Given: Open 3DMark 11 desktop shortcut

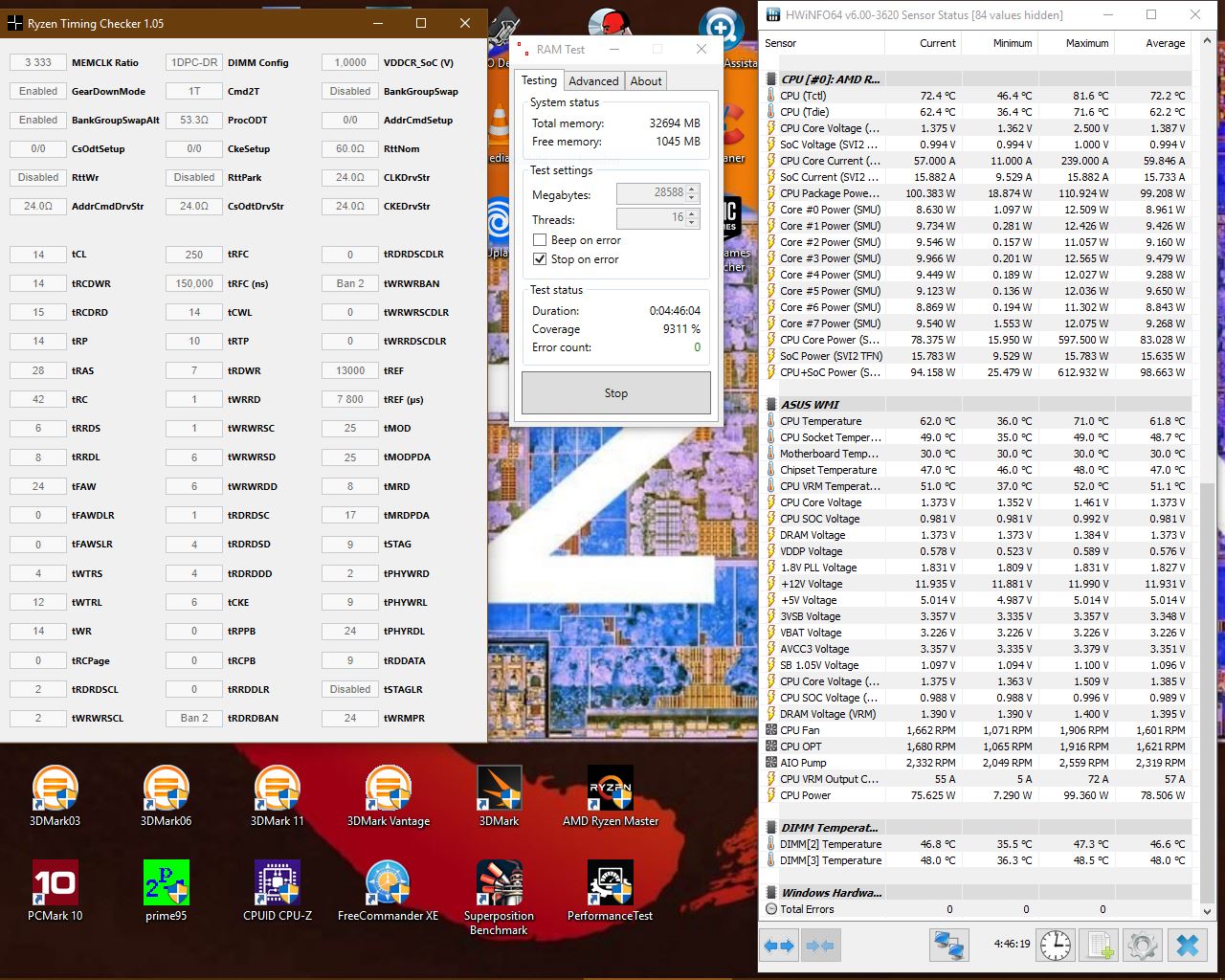Looking at the screenshot, I should (x=278, y=795).
